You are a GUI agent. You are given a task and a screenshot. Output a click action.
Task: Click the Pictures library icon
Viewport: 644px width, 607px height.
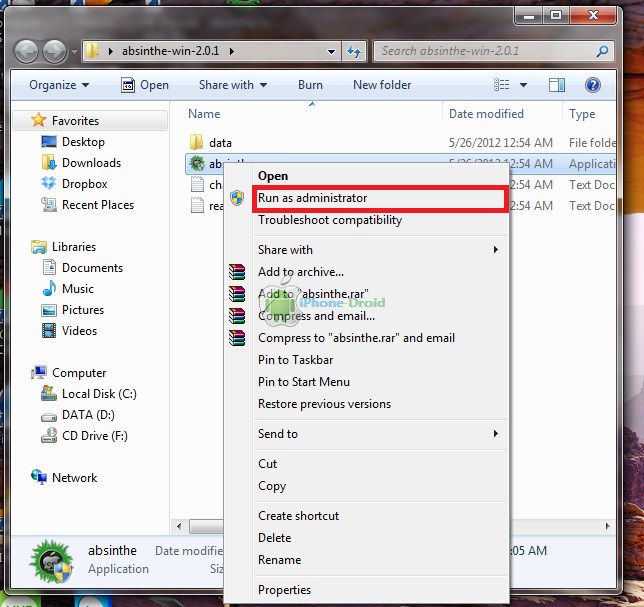pos(49,310)
